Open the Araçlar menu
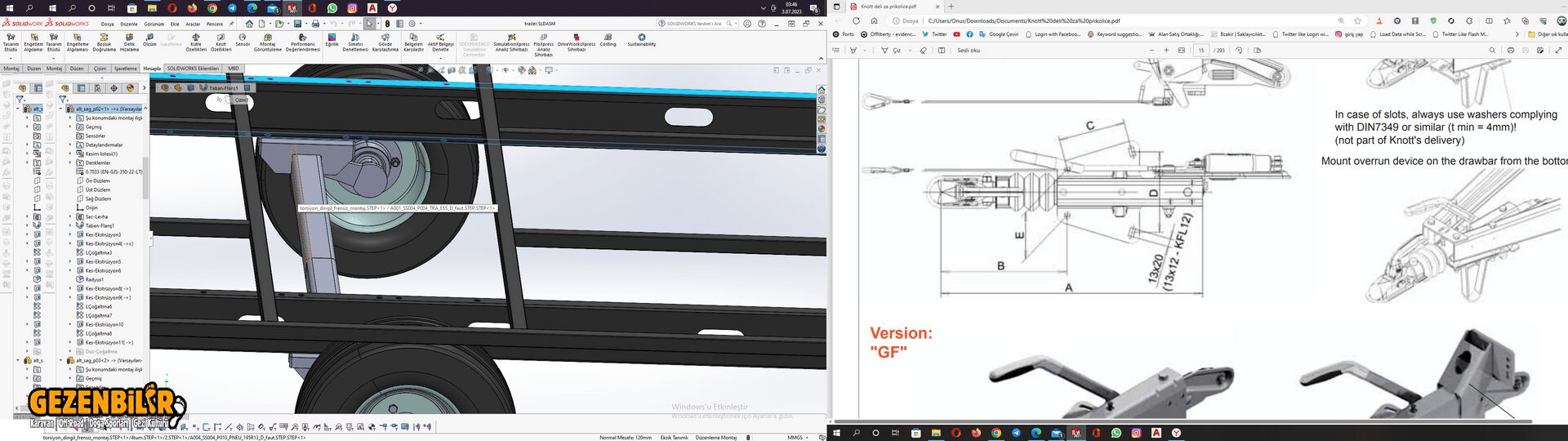The width and height of the screenshot is (1568, 441). [x=193, y=24]
